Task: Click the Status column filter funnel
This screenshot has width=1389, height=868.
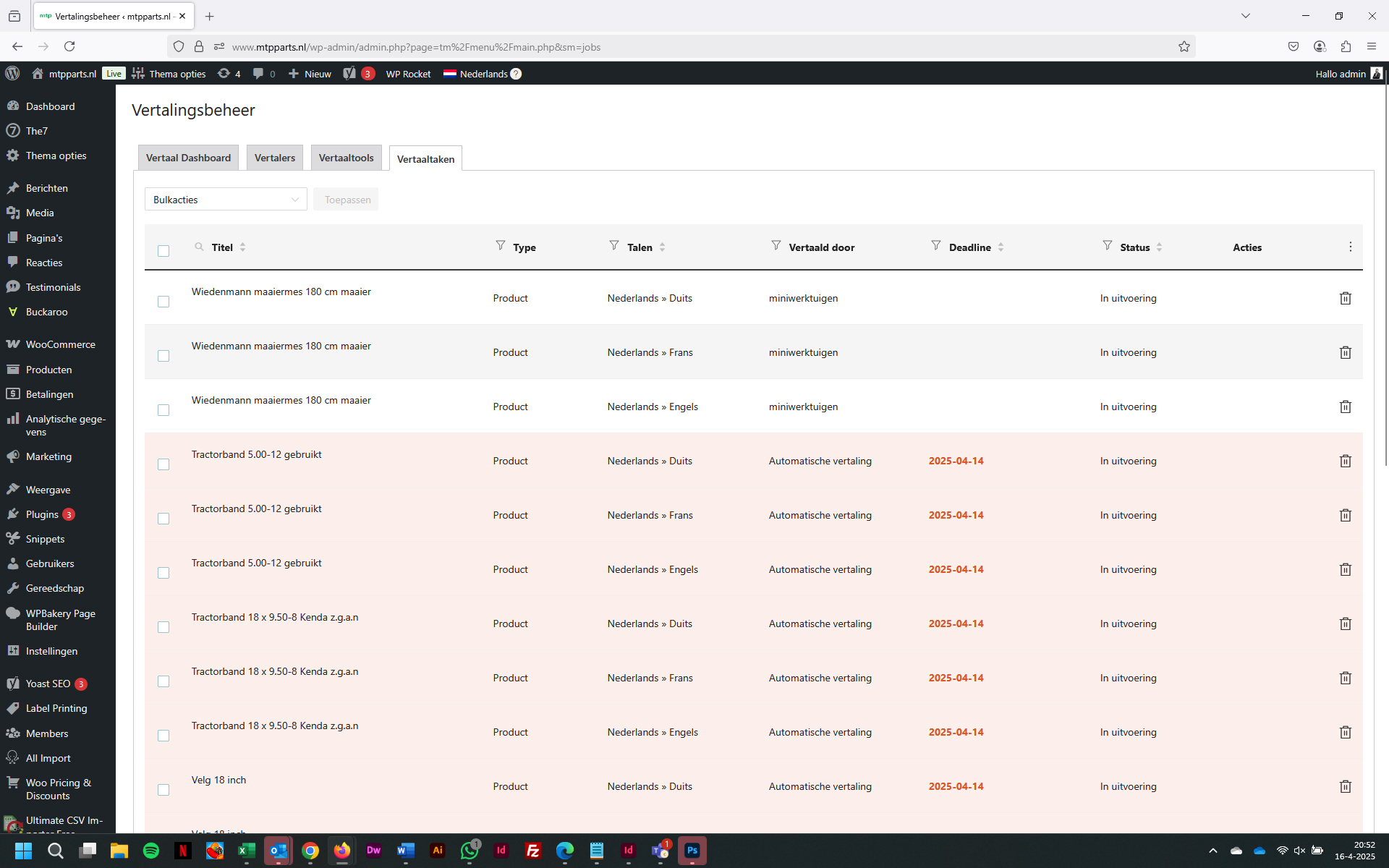Action: tap(1107, 246)
